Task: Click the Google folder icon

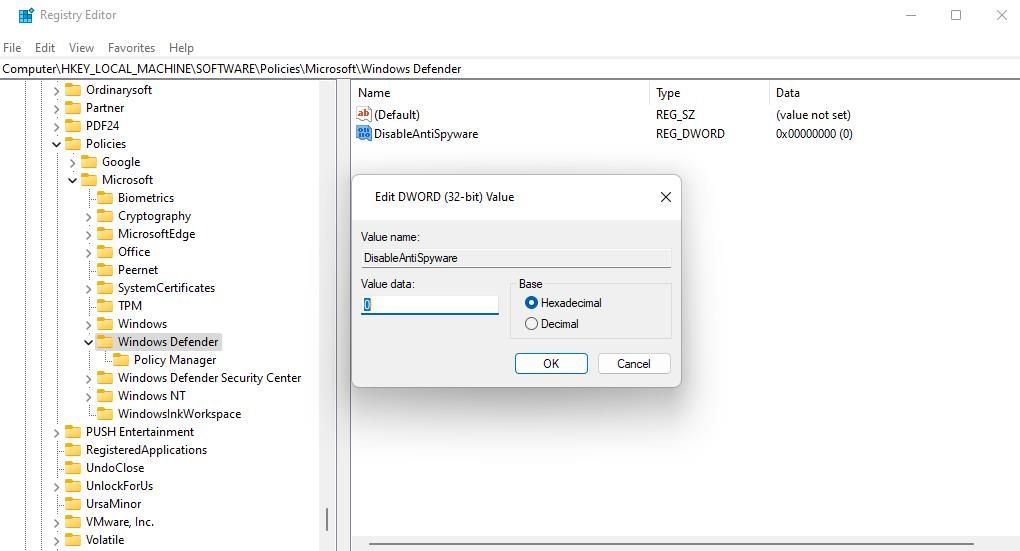Action: click(x=89, y=162)
